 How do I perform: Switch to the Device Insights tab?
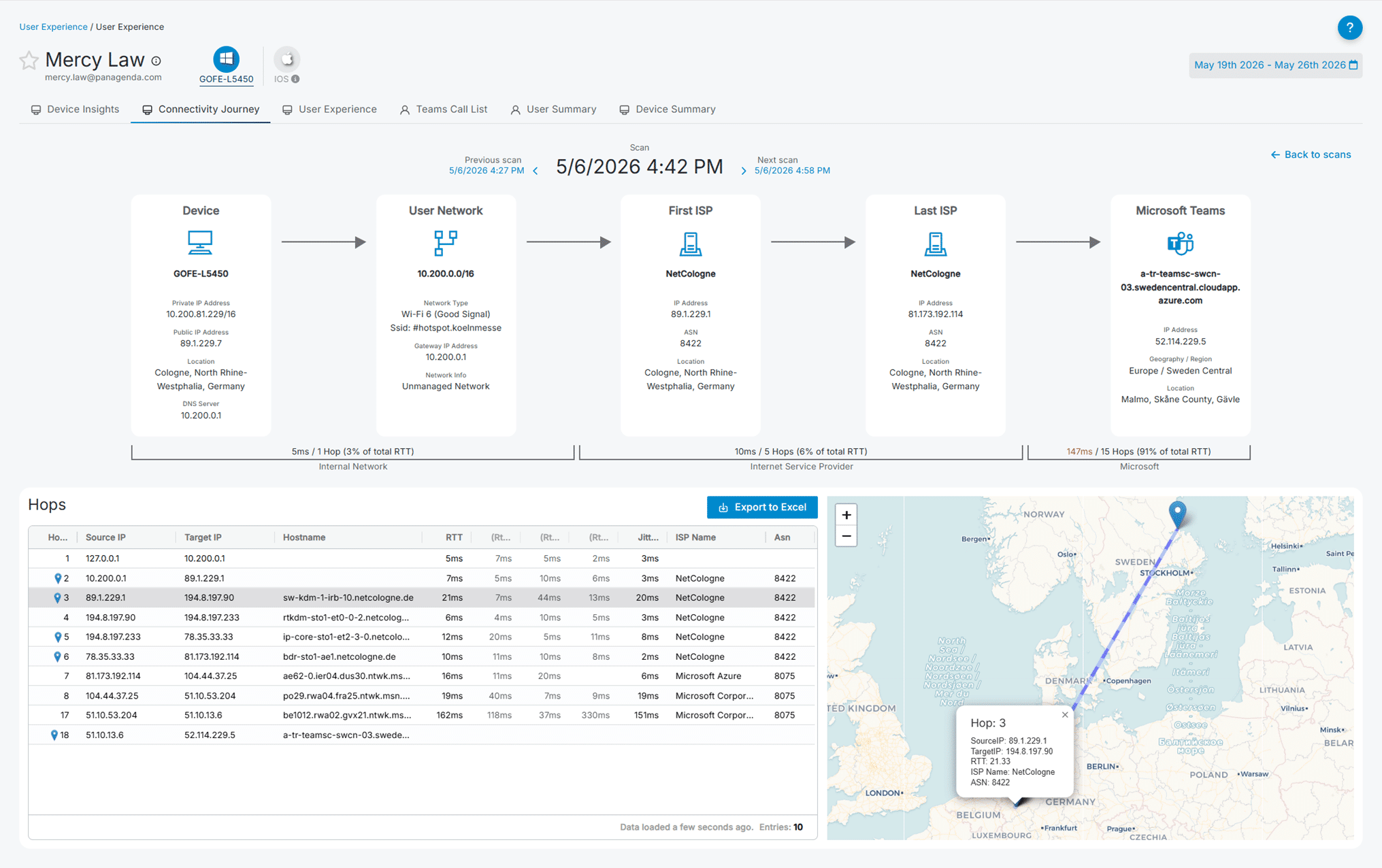(75, 110)
